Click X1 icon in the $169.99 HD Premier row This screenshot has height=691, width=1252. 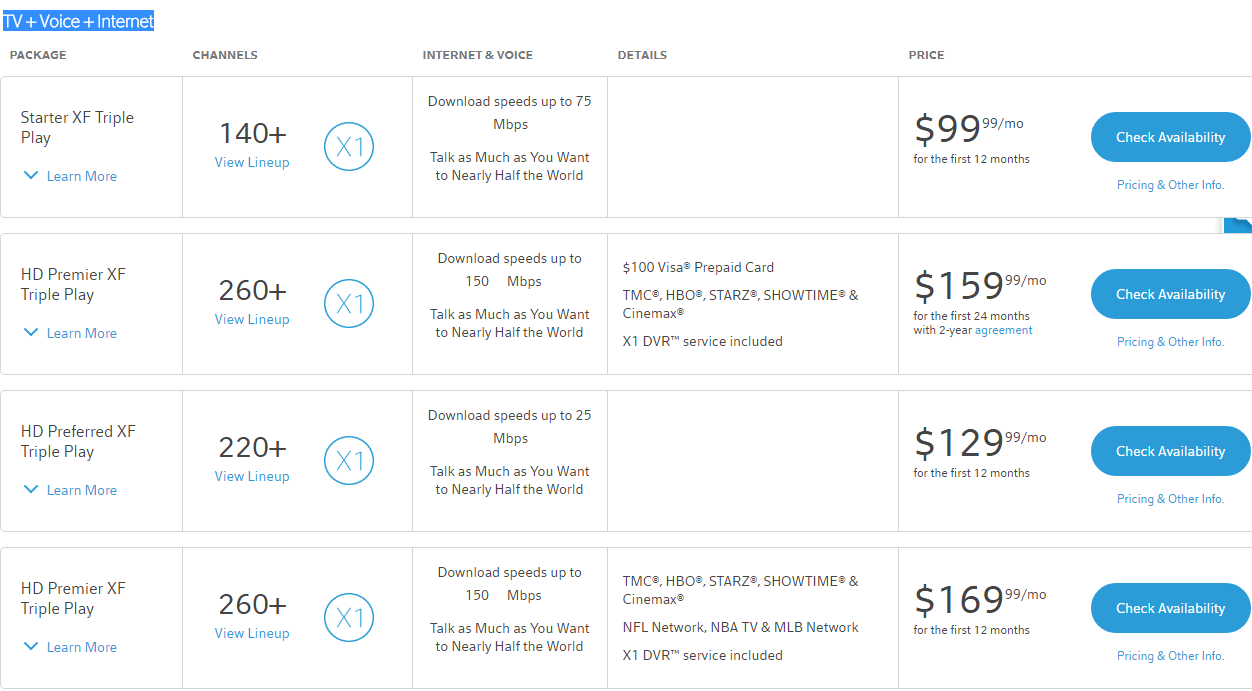(349, 618)
